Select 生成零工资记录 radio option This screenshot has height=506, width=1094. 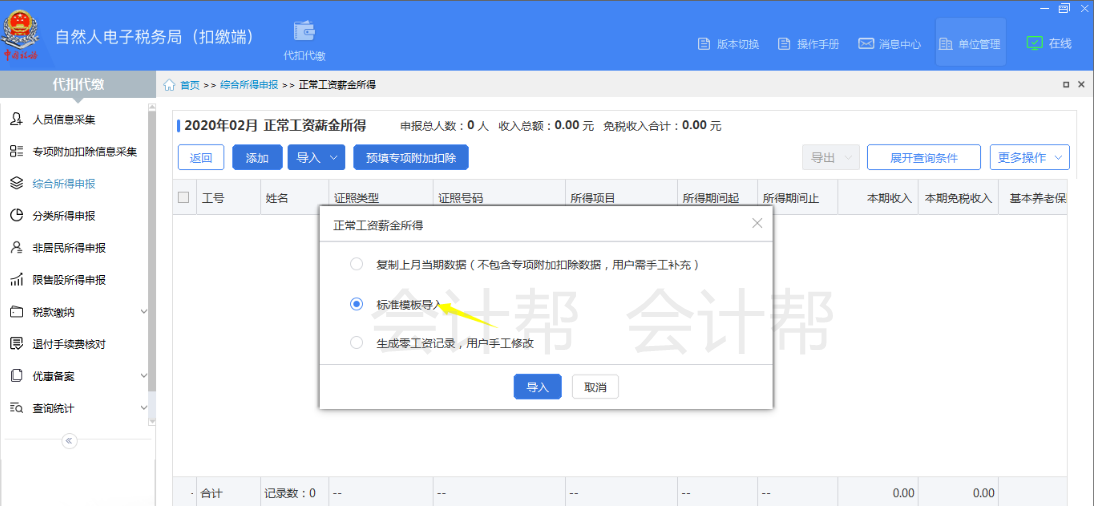click(357, 343)
